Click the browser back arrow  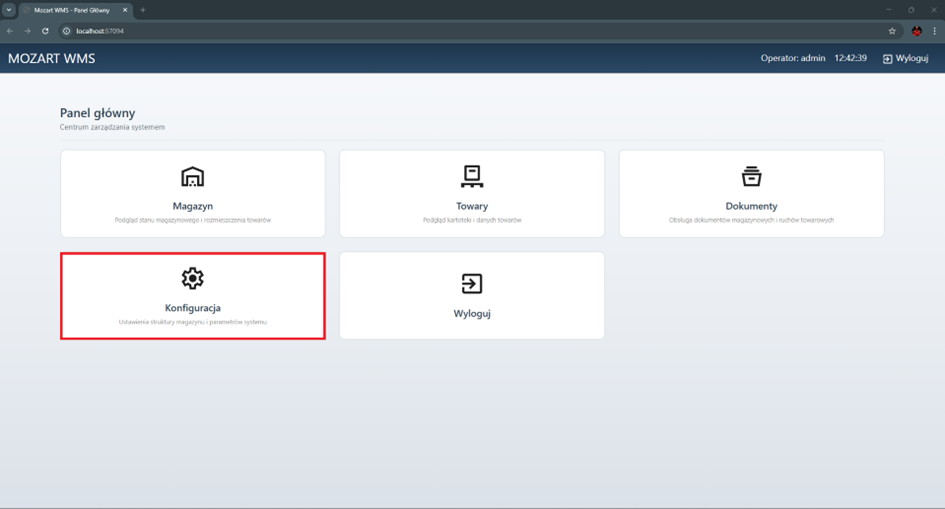(x=10, y=31)
